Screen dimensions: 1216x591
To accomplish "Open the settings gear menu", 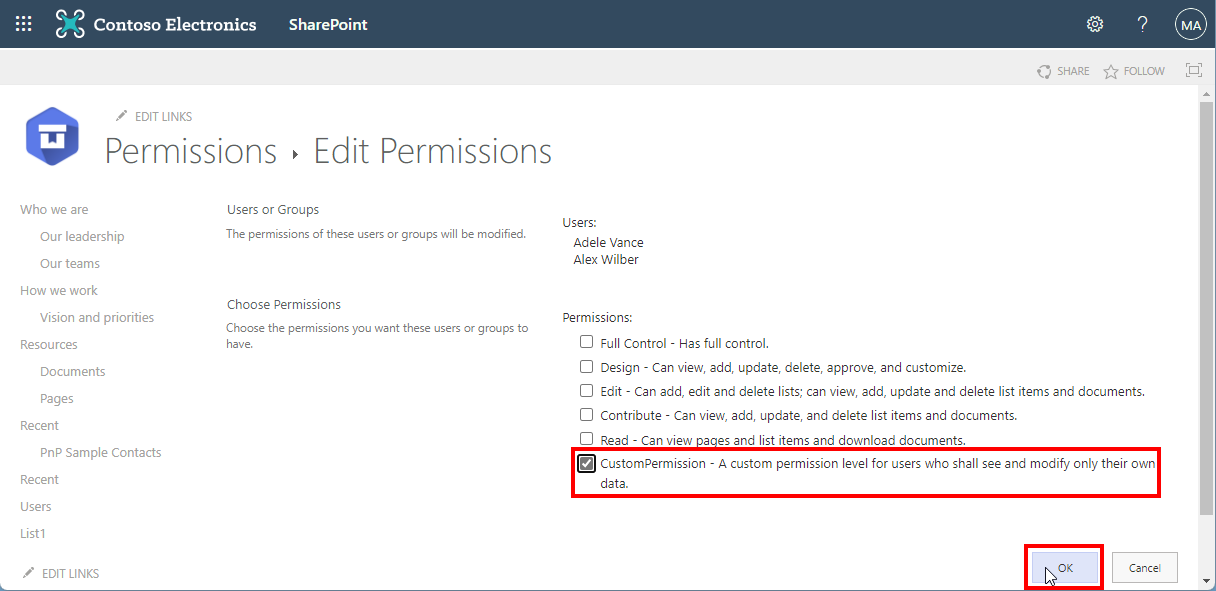I will [1095, 24].
